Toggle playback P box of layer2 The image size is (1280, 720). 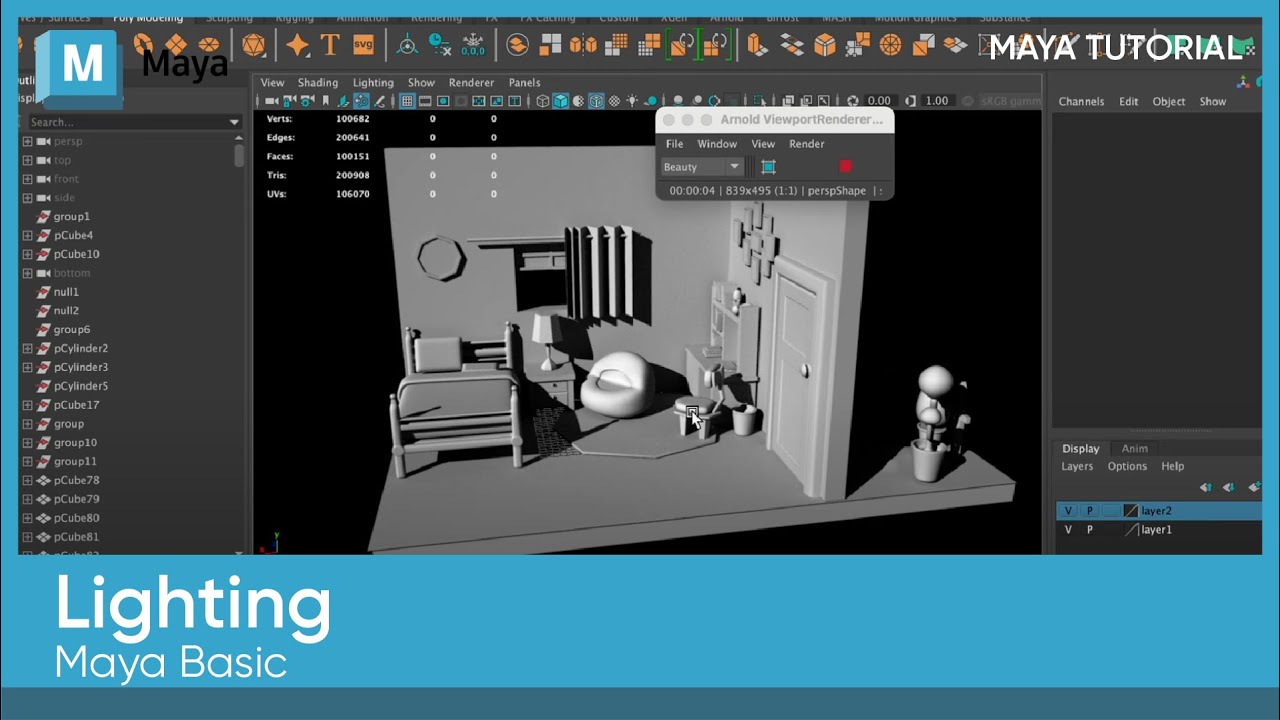point(1090,511)
